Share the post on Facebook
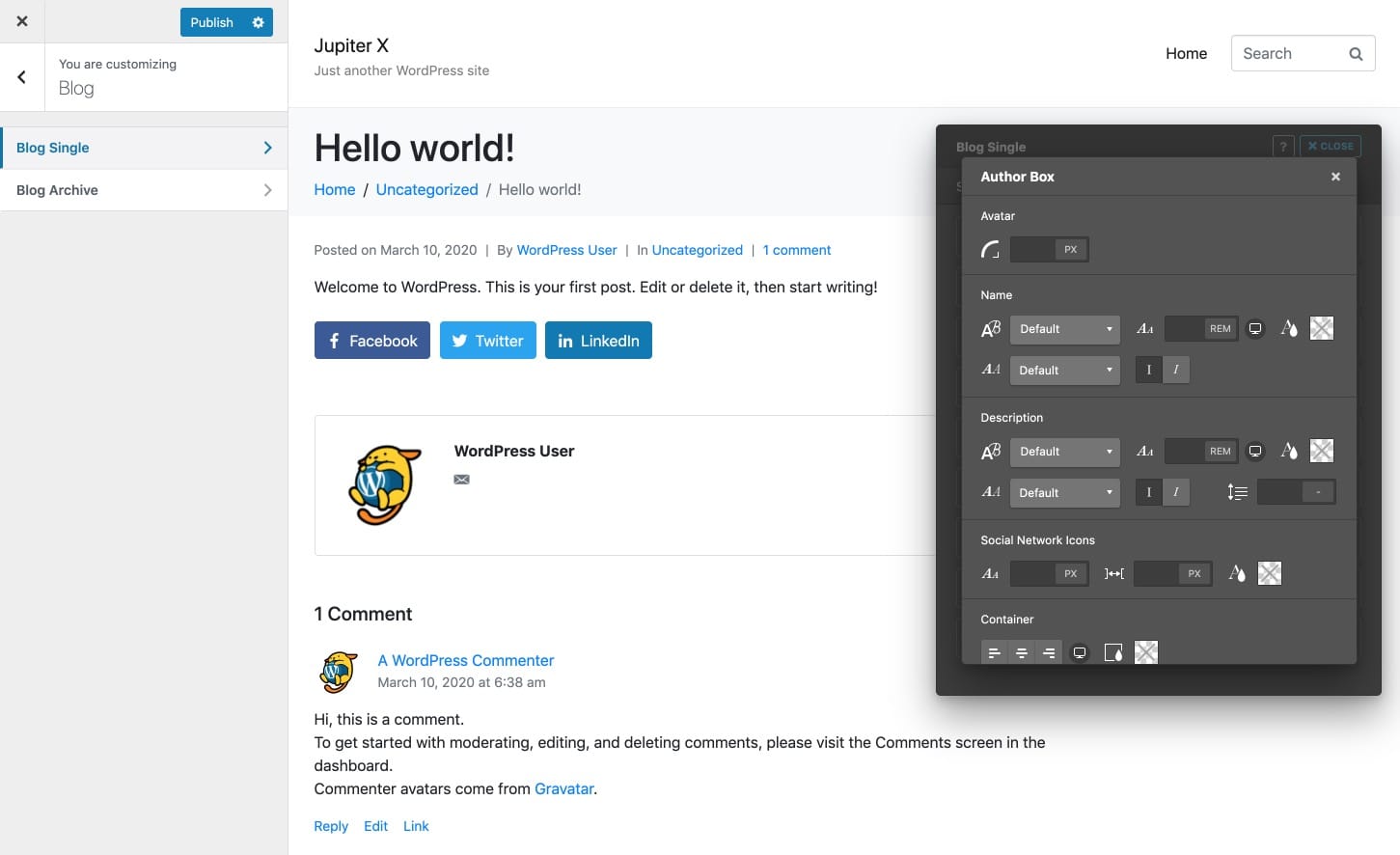Image resolution: width=1400 pixels, height=855 pixels. point(372,341)
